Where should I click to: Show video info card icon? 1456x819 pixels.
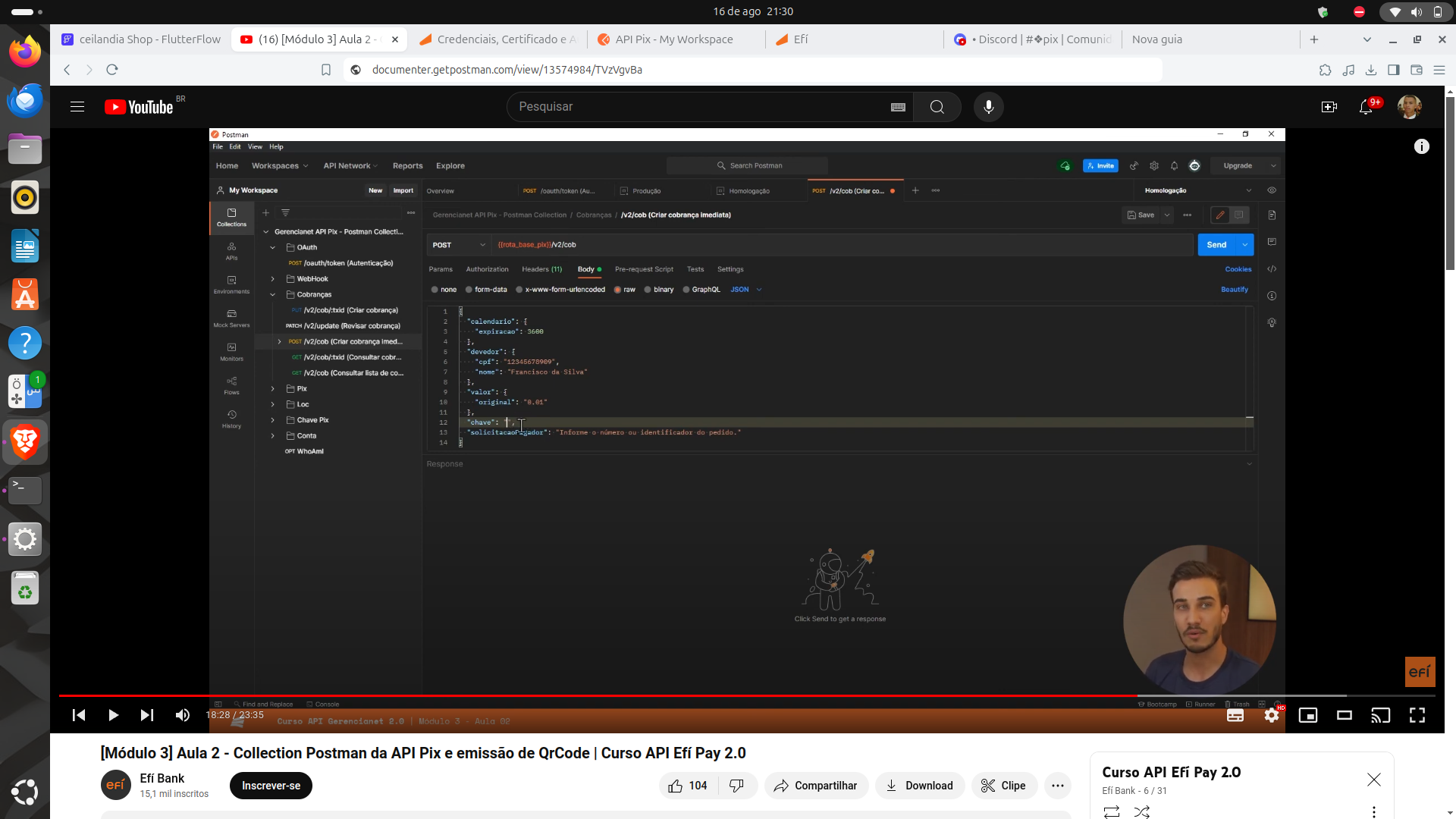point(1422,147)
